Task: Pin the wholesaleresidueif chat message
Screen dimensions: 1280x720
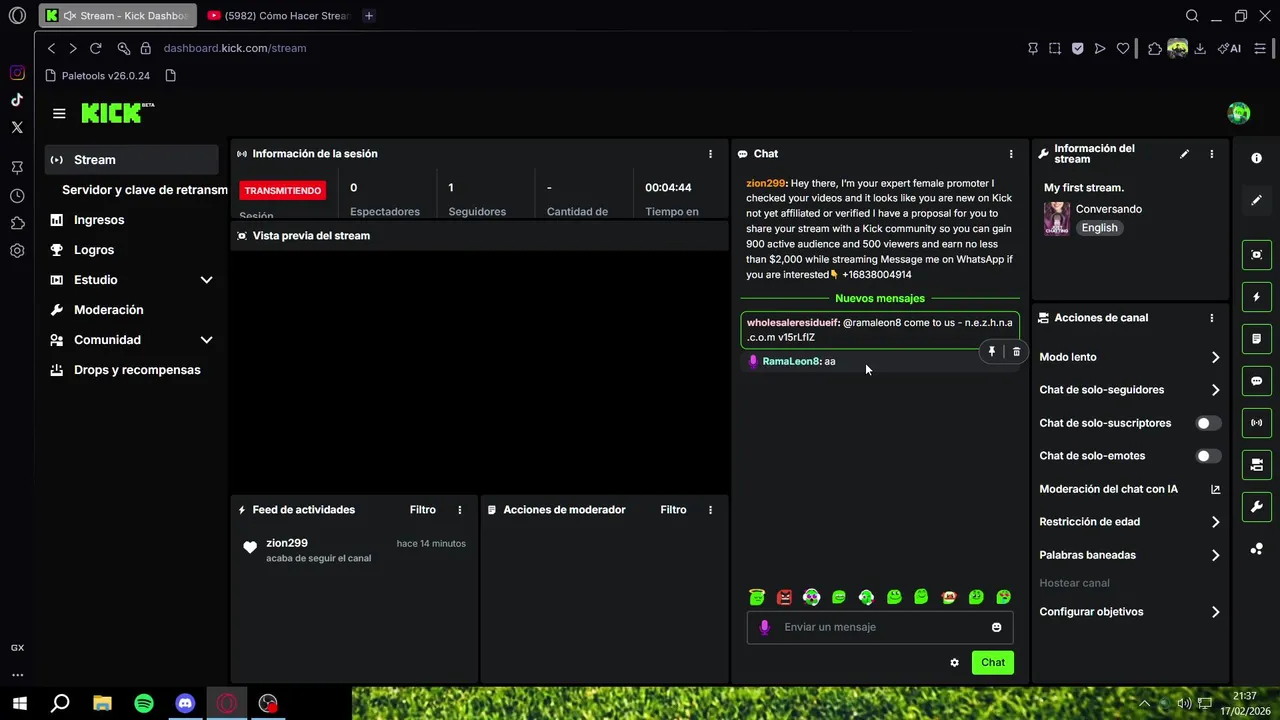Action: (x=992, y=352)
